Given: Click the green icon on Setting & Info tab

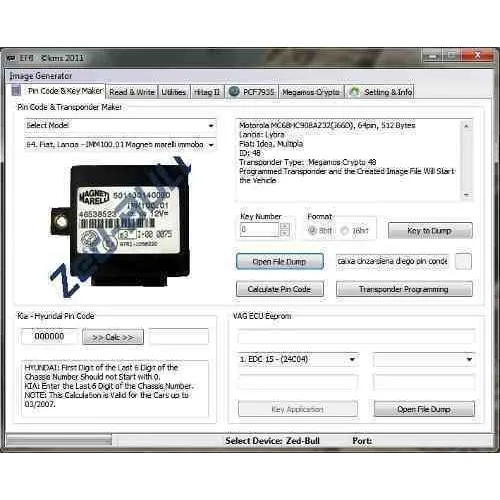Looking at the screenshot, I should click(x=355, y=91).
